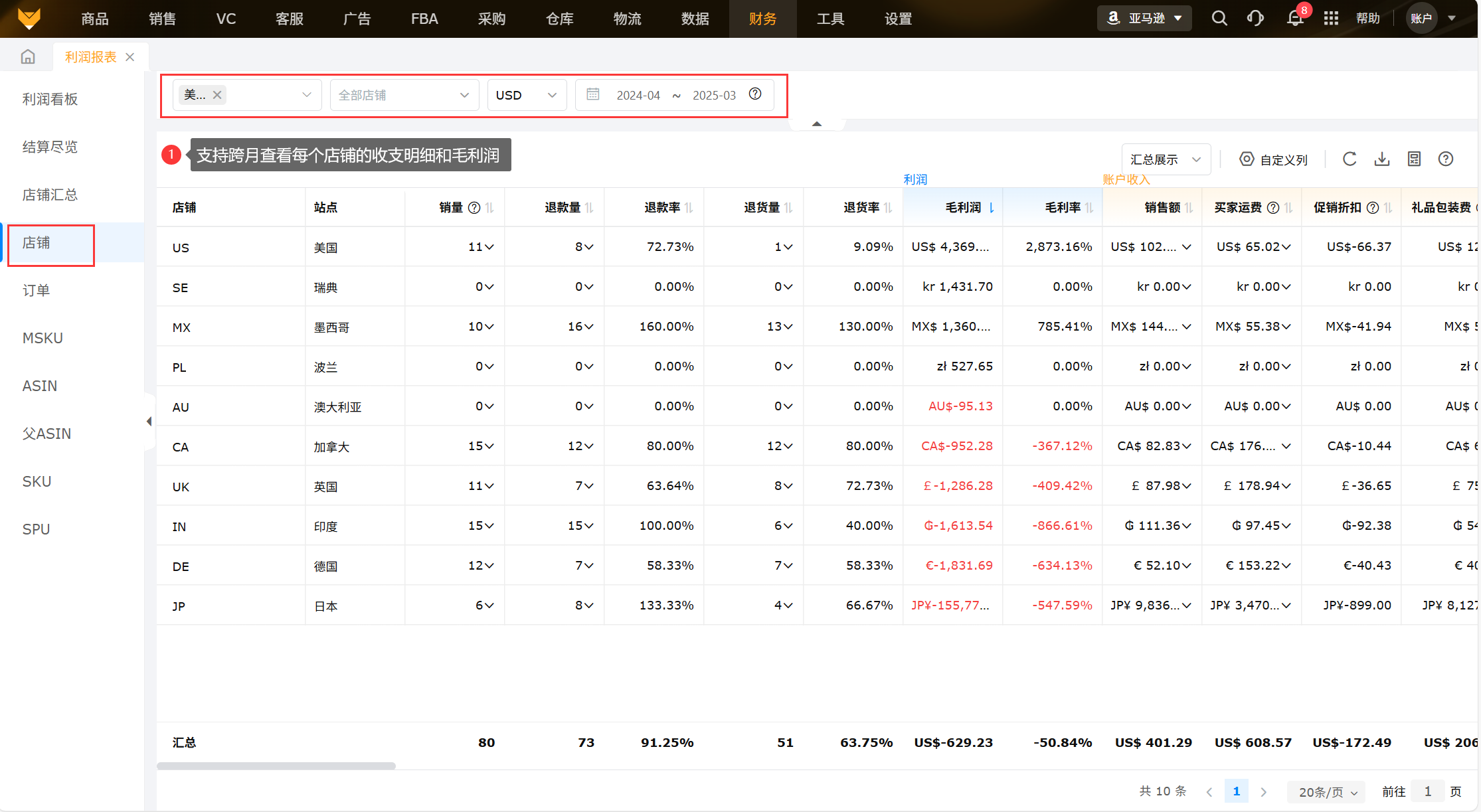Click the 帮助 link
The height and width of the screenshot is (812, 1481).
click(1368, 19)
